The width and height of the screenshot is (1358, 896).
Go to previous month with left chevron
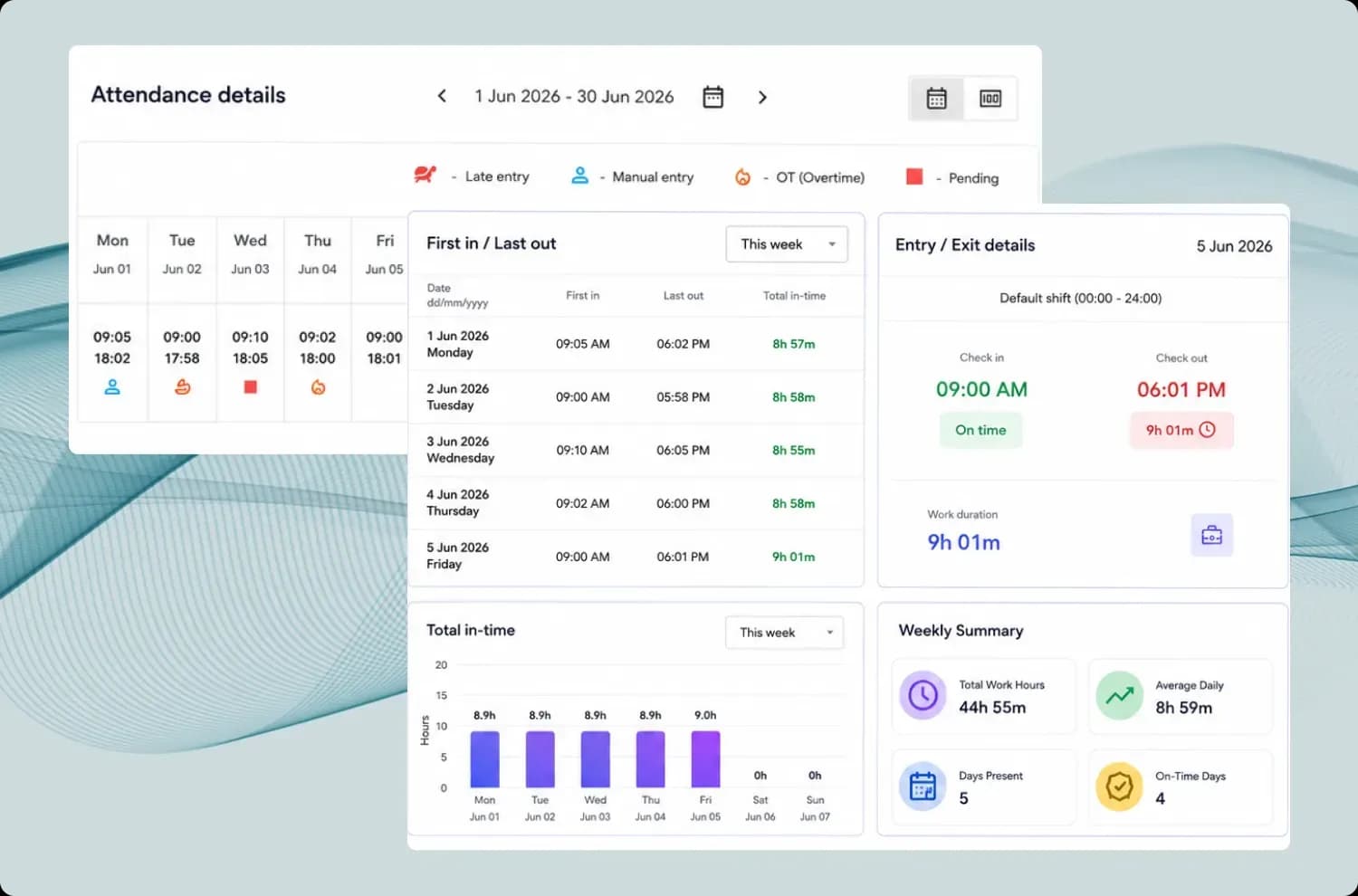point(442,96)
